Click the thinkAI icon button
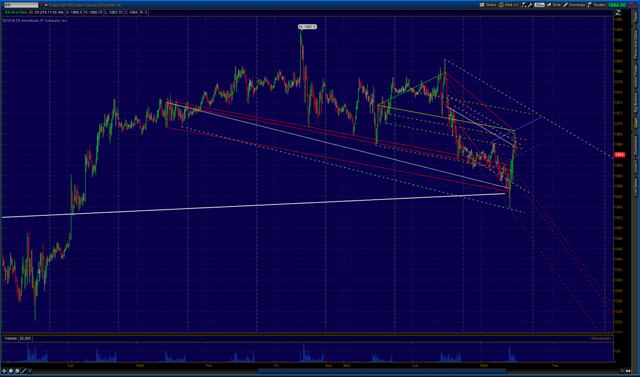 click(x=509, y=5)
